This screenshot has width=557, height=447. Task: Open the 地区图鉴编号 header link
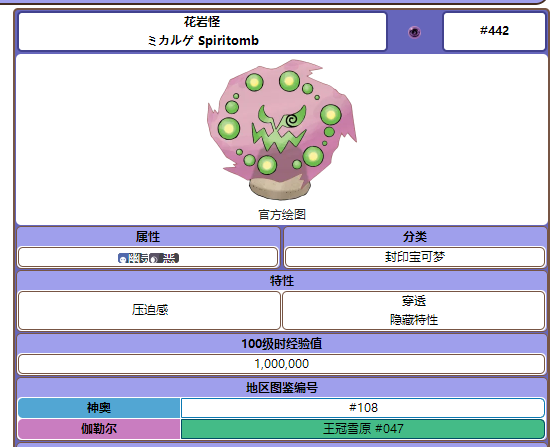point(282,388)
